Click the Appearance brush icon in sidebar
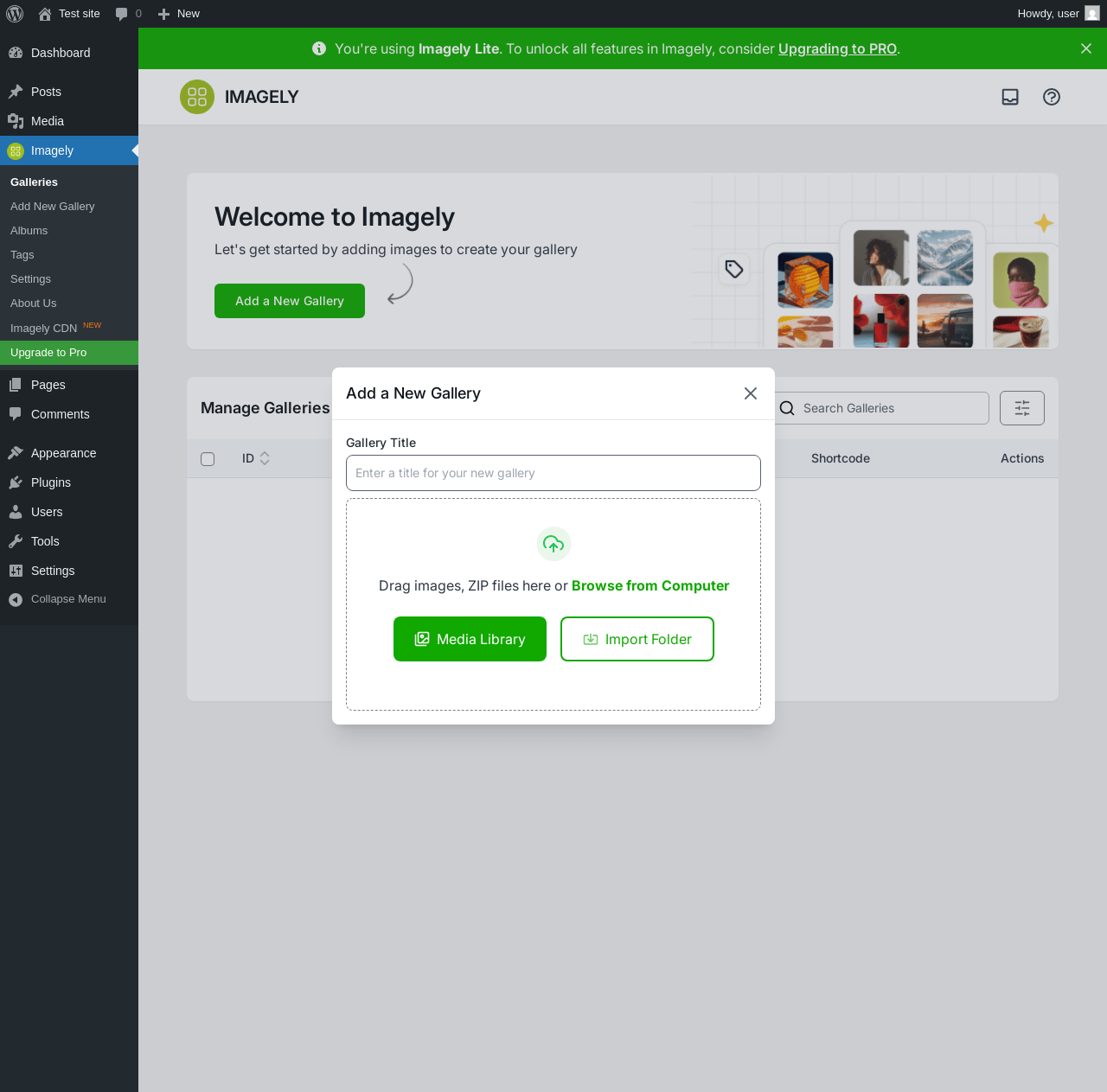Screen dimensions: 1107x1092 (16, 453)
